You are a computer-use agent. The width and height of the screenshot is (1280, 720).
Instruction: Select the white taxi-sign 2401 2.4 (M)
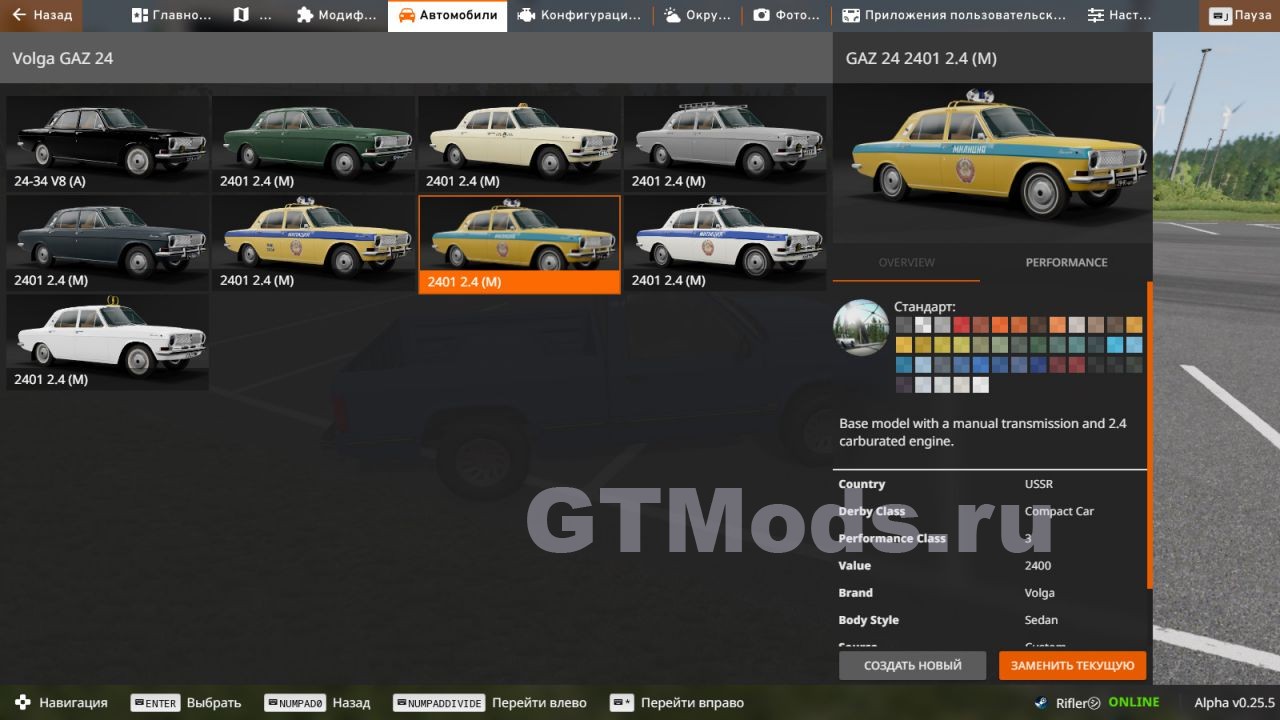(108, 341)
